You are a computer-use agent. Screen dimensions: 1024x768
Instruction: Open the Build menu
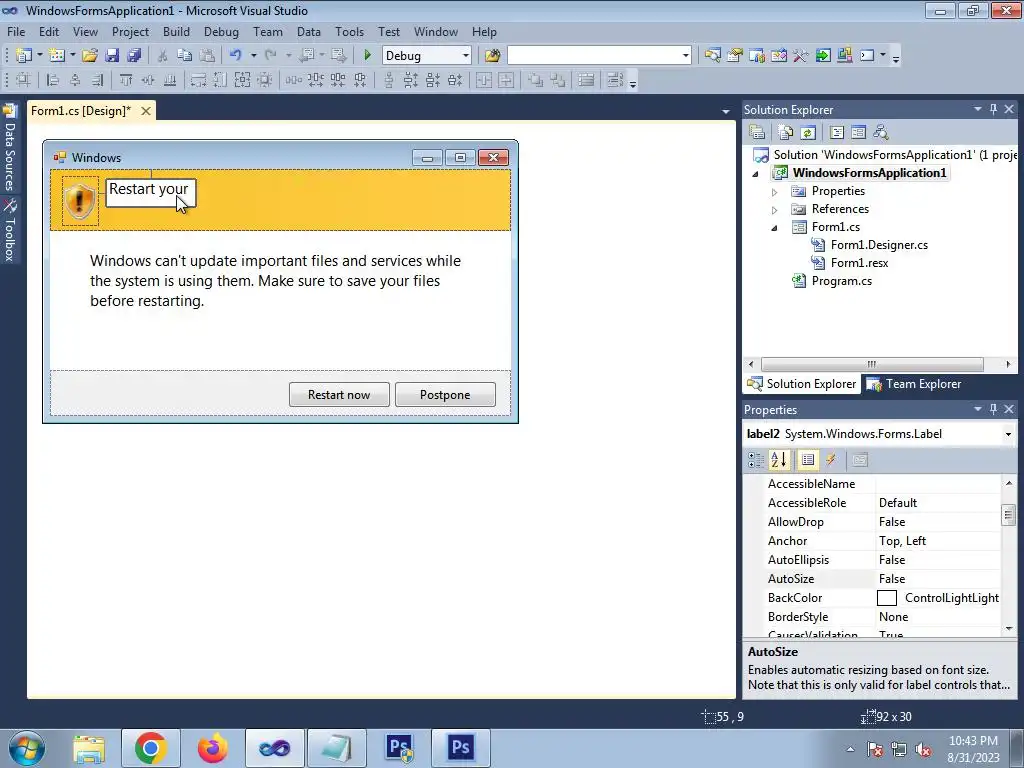176,32
